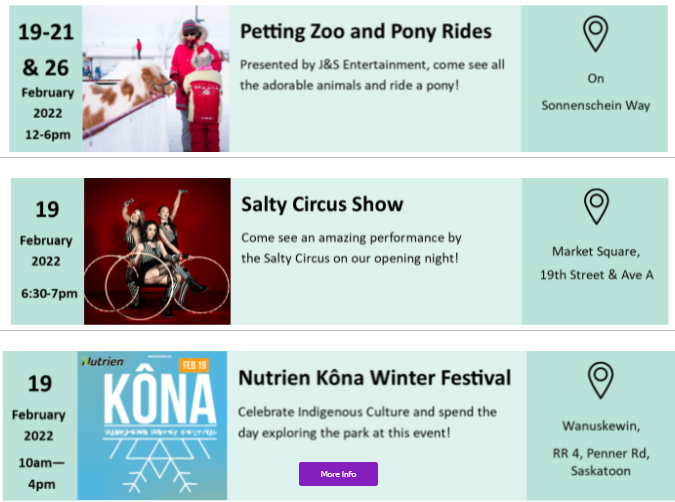Viewport: 675px width, 502px height.
Task: Click the location pin above Wanuskewin
Action: tap(600, 381)
